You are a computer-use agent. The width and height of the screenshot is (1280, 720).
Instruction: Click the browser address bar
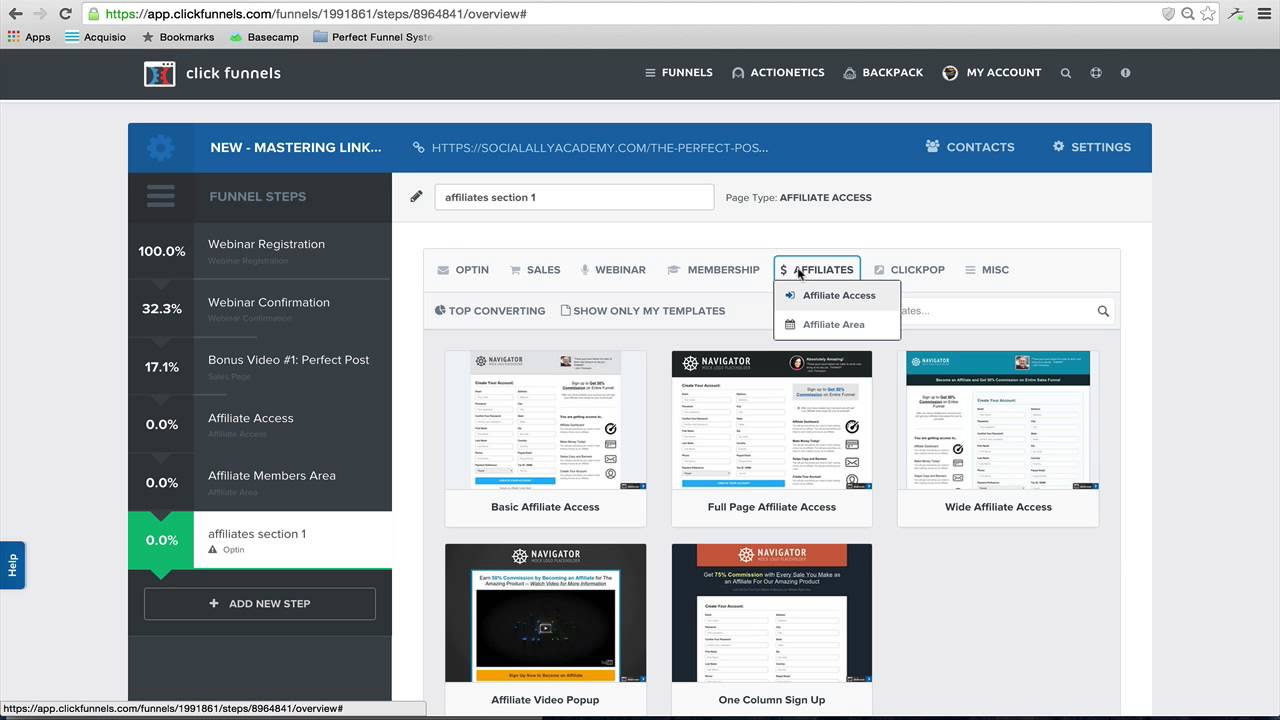pyautogui.click(x=620, y=14)
